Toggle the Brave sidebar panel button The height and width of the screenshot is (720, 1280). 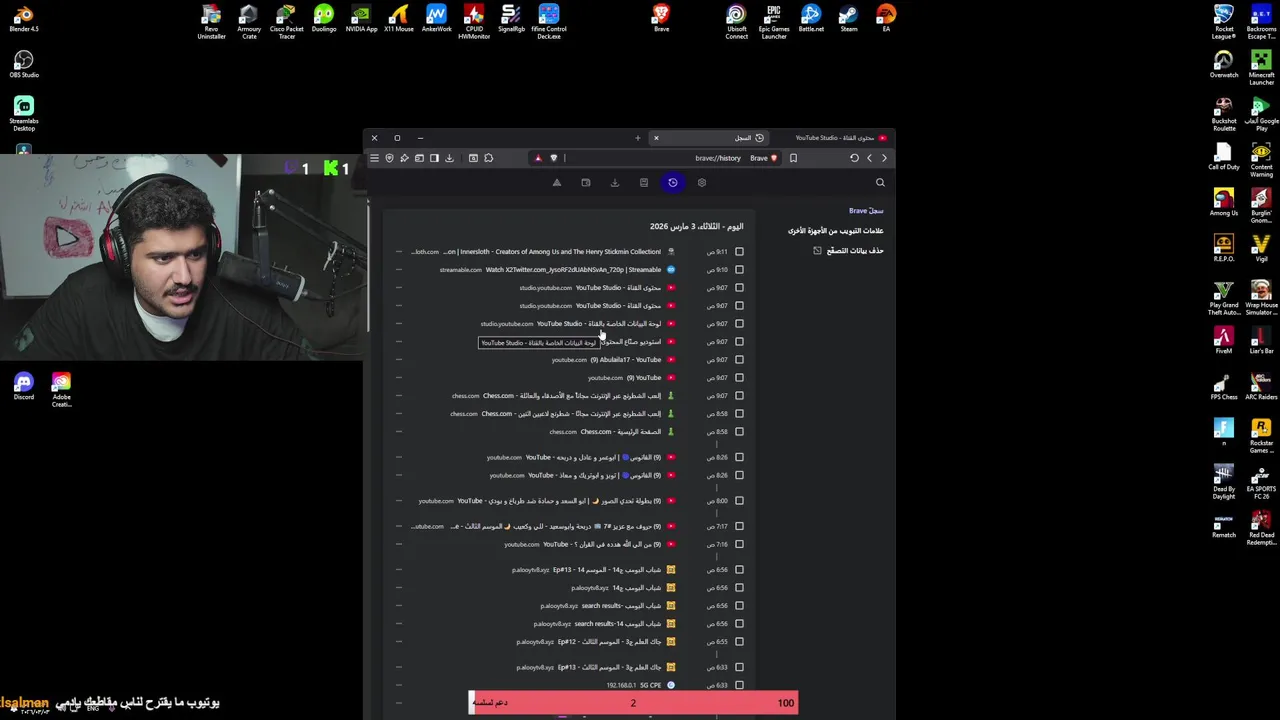pos(434,158)
